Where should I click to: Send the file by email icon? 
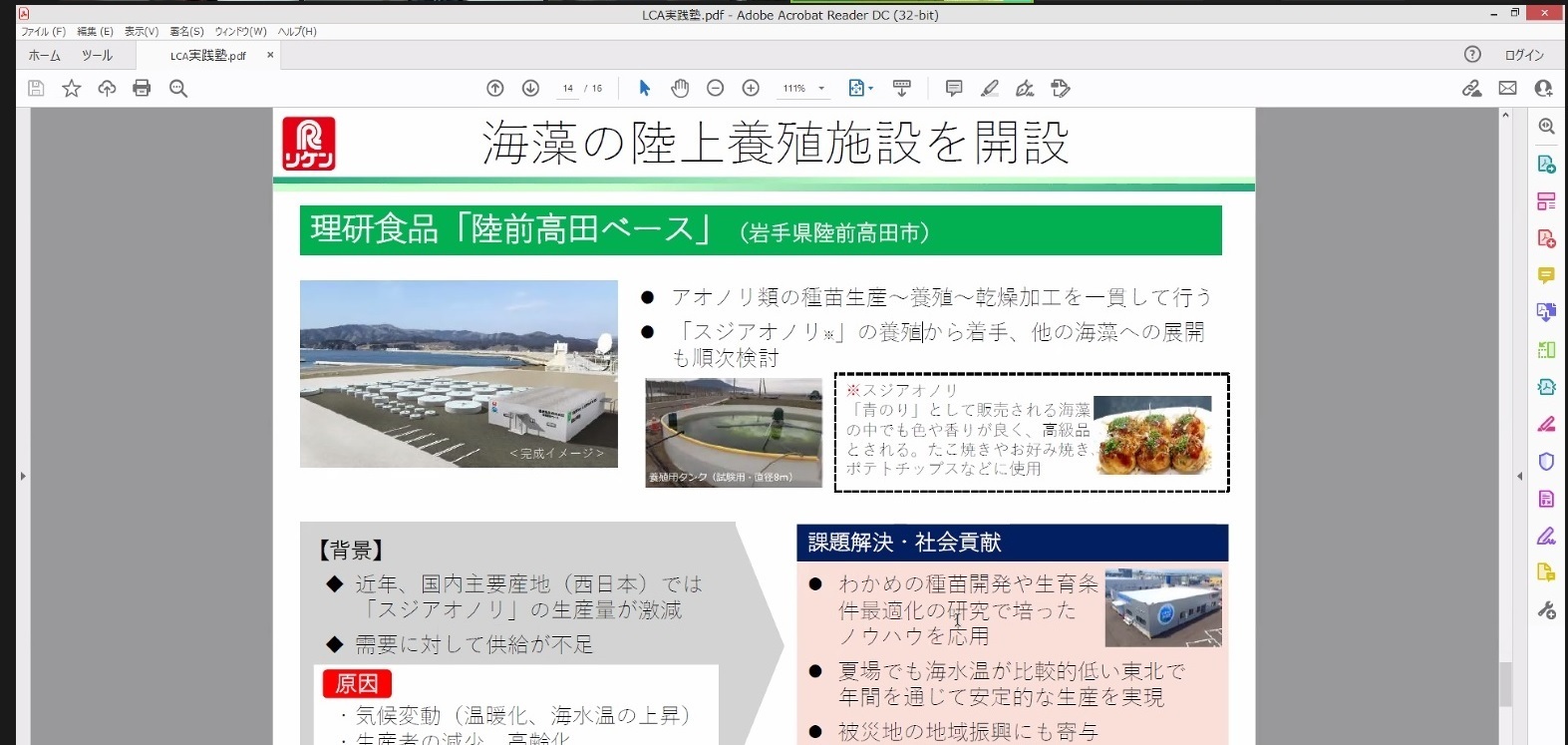point(1508,89)
